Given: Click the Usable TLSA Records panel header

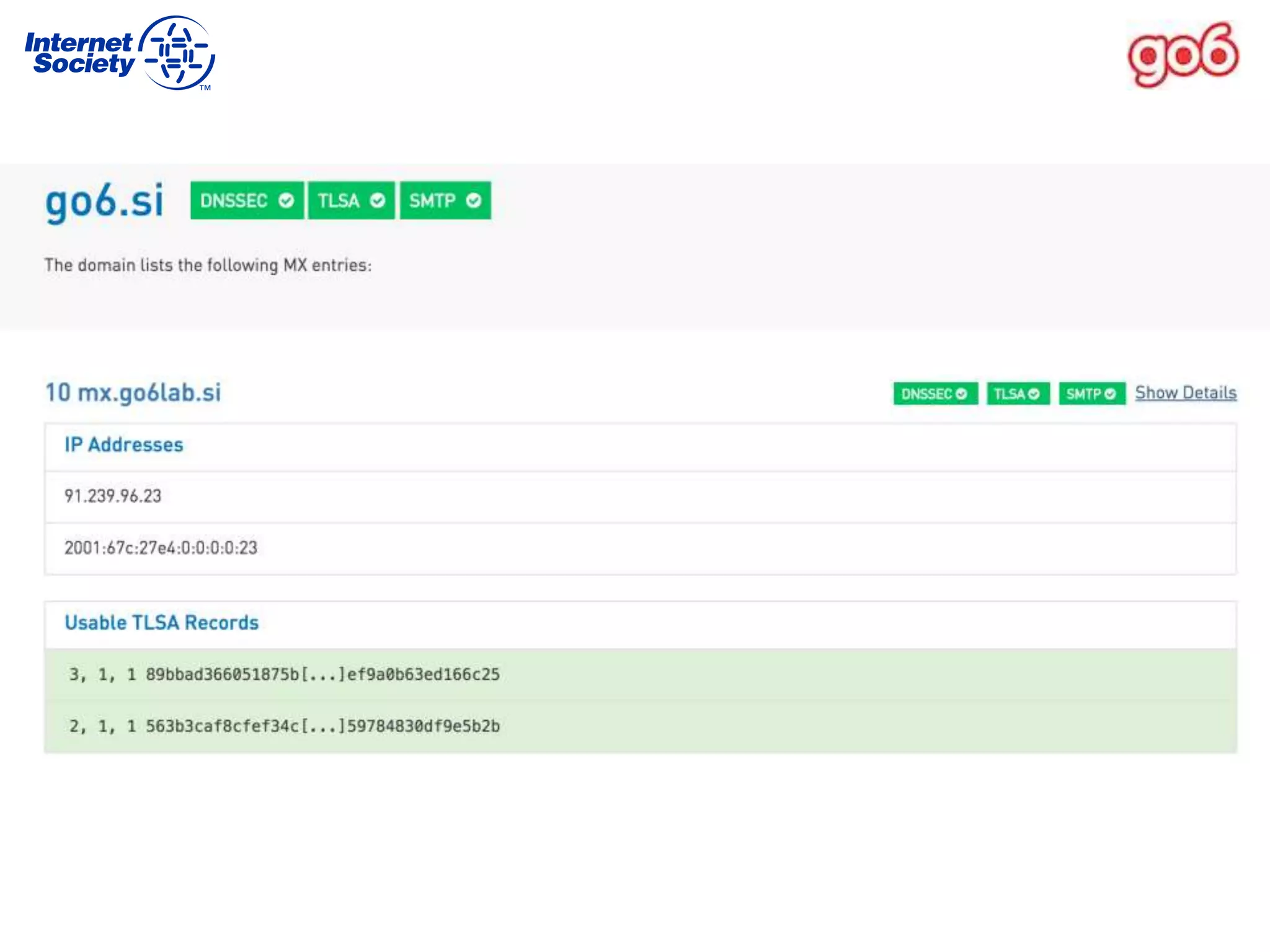Looking at the screenshot, I should [x=161, y=623].
